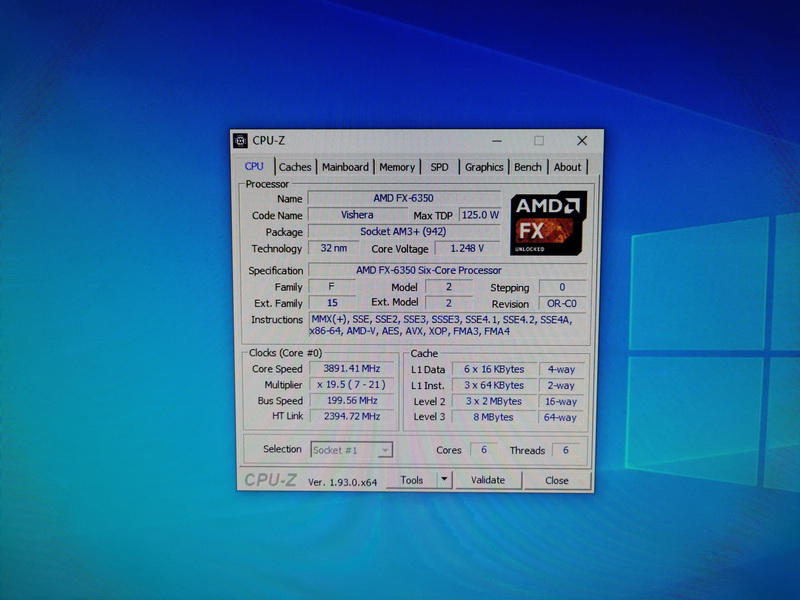
Task: Click the Ver. 1.93.0.x64 version text
Action: click(x=342, y=482)
